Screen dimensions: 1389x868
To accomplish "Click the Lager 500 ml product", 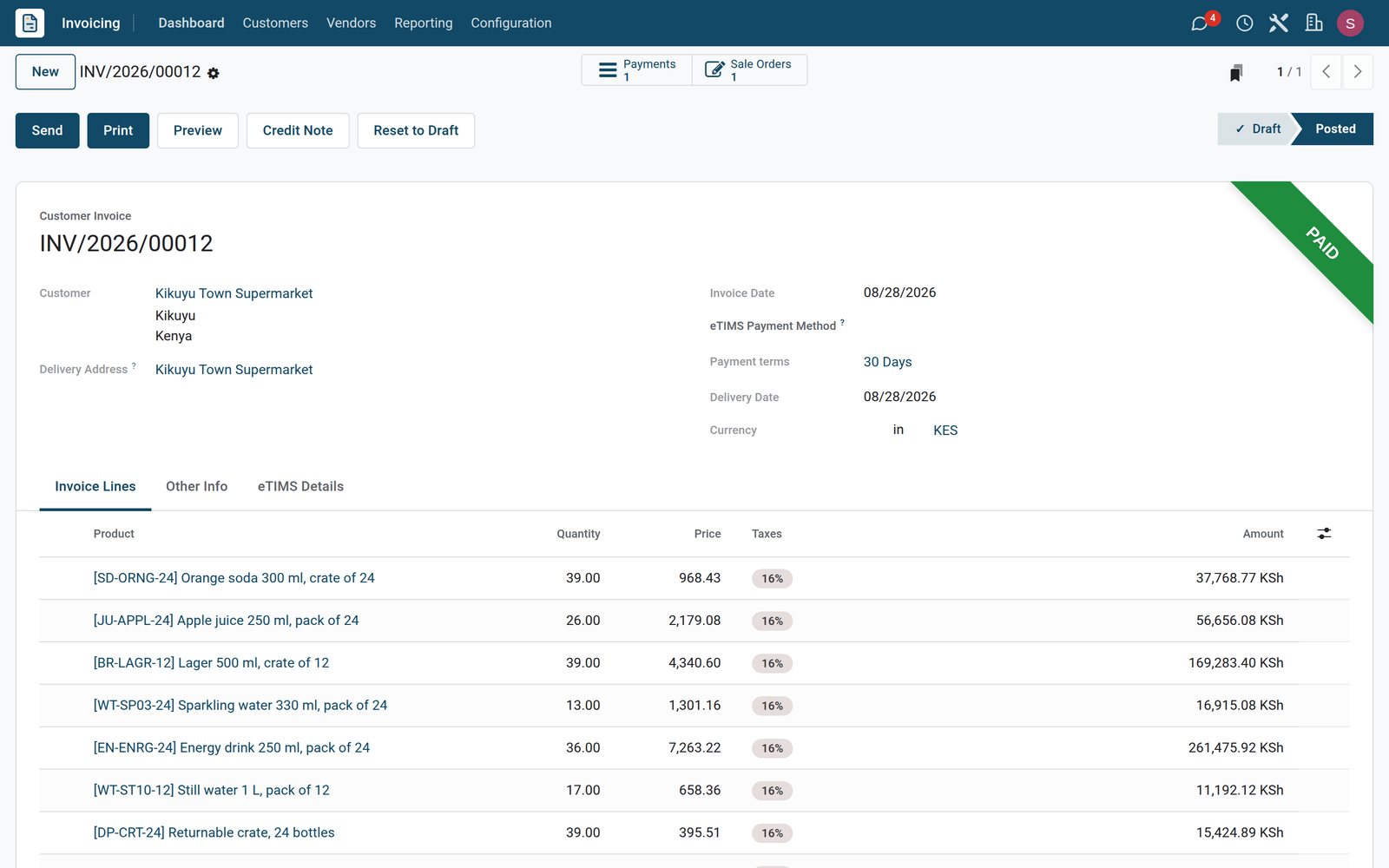I will [x=212, y=663].
